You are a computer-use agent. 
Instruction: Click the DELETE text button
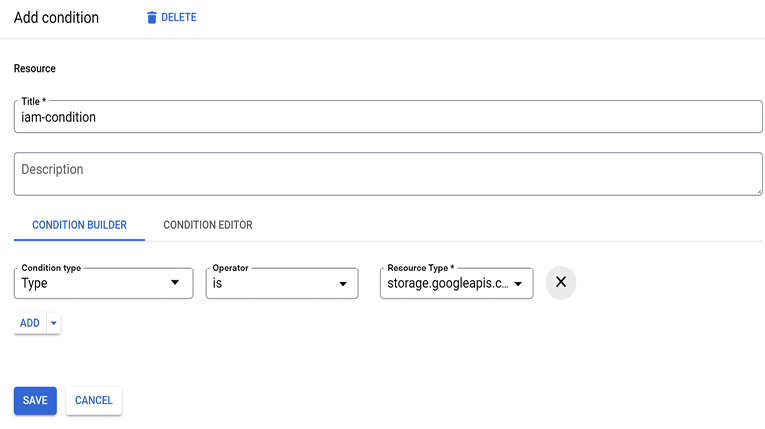[178, 18]
